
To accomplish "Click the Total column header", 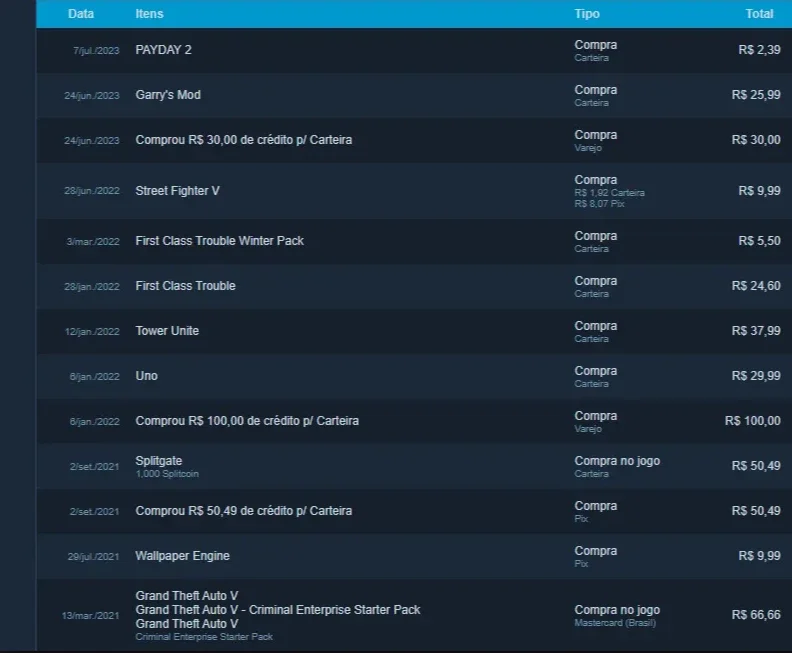I will (x=759, y=14).
